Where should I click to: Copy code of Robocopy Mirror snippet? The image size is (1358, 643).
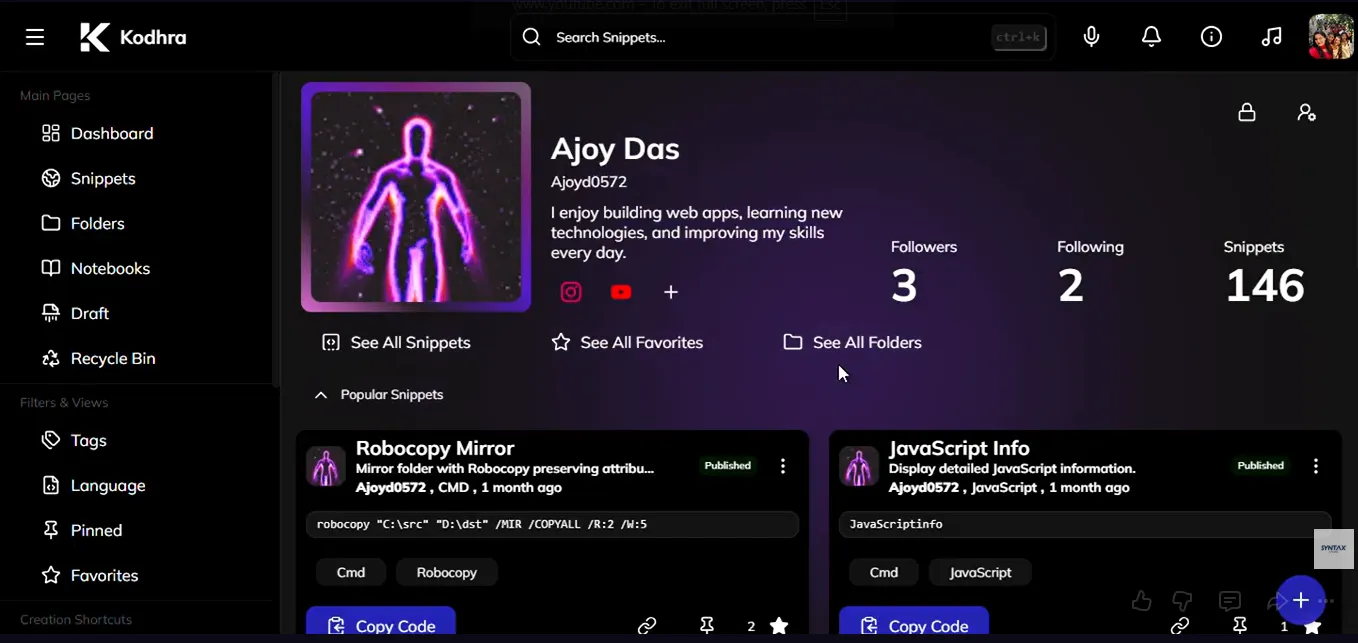381,625
